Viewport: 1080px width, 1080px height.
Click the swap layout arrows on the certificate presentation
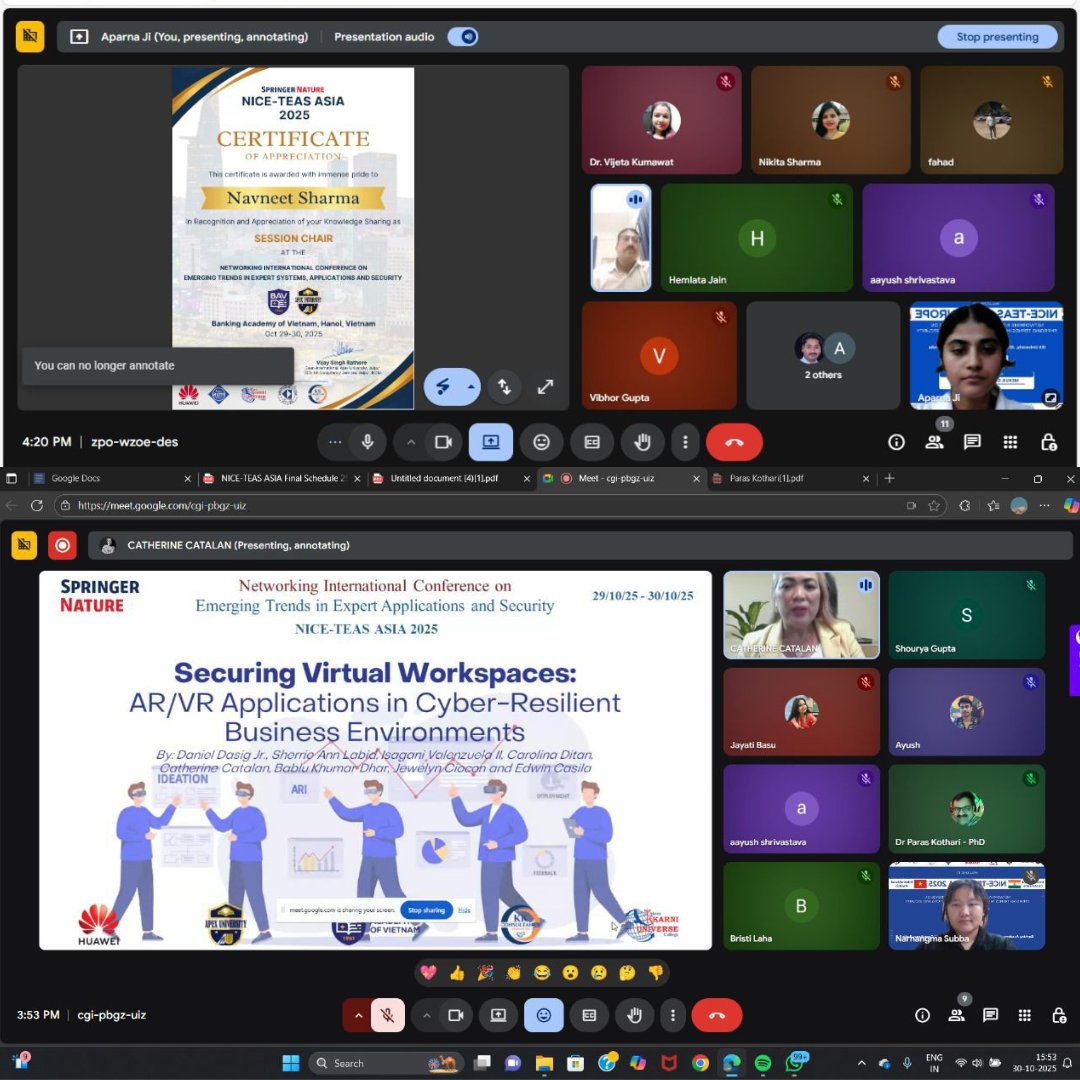504,387
